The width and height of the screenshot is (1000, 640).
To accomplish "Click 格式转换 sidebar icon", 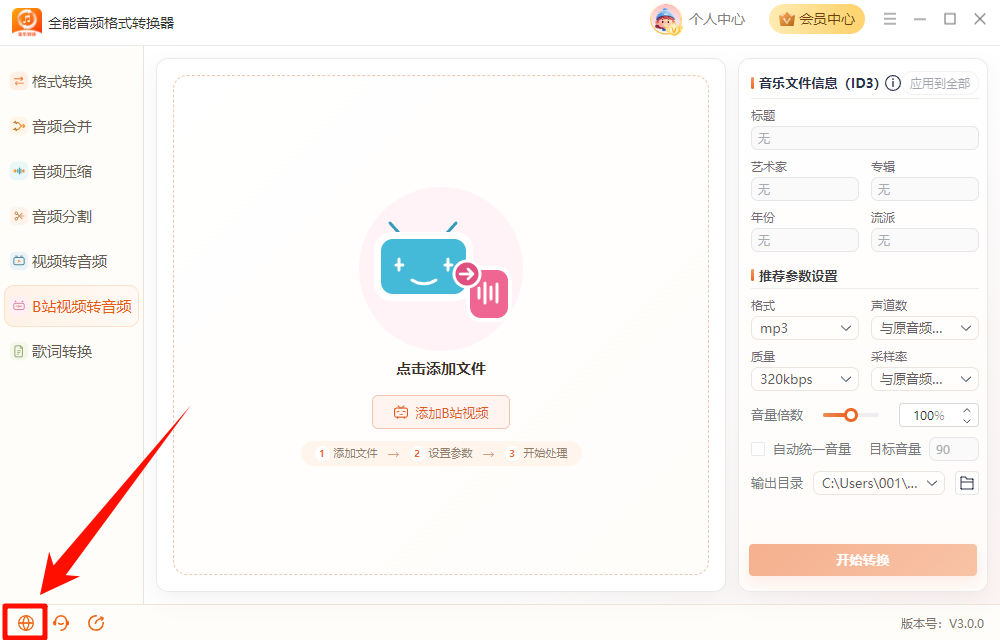I will coord(19,81).
